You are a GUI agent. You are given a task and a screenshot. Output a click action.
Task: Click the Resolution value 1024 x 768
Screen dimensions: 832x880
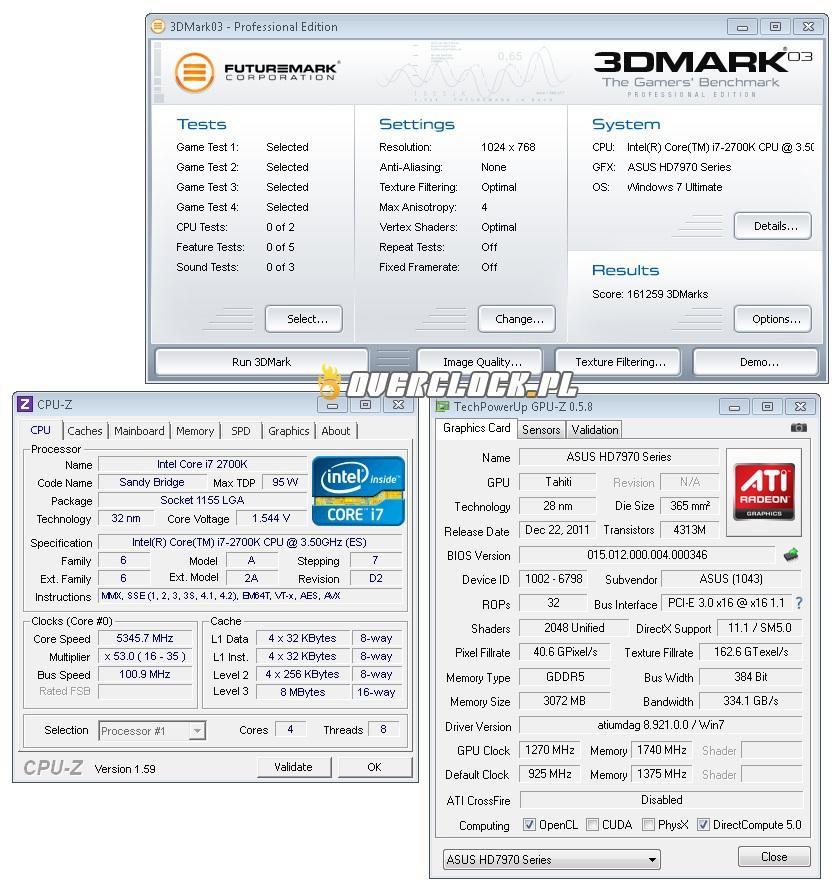pyautogui.click(x=508, y=147)
